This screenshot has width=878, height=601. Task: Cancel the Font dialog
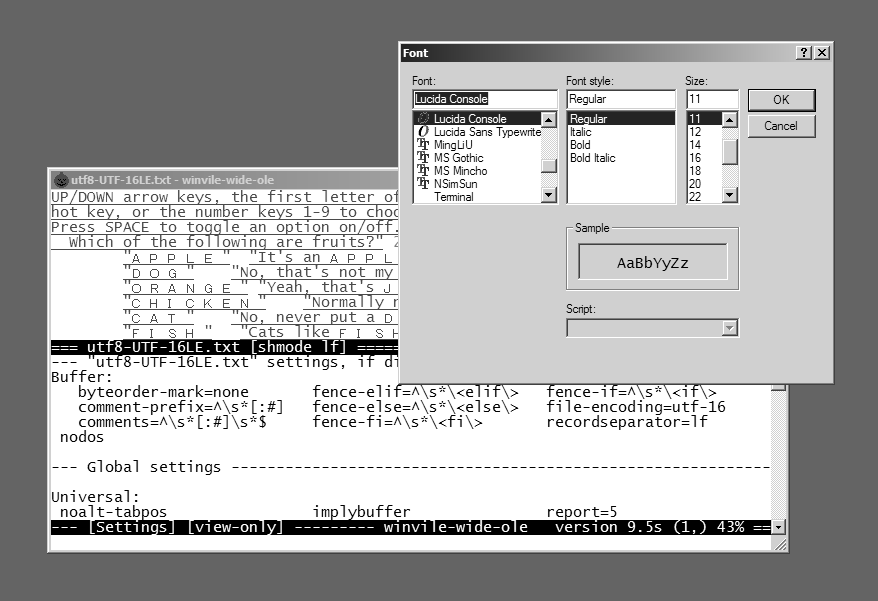point(780,126)
